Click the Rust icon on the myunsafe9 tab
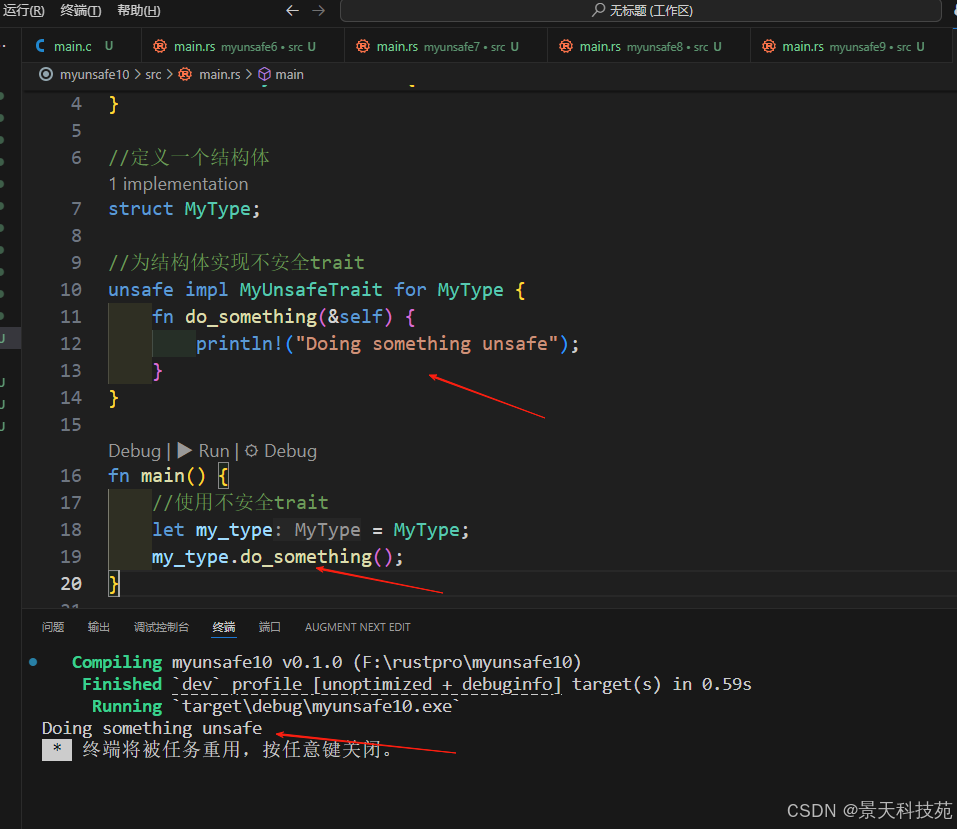Viewport: 957px width, 829px height. tap(768, 45)
